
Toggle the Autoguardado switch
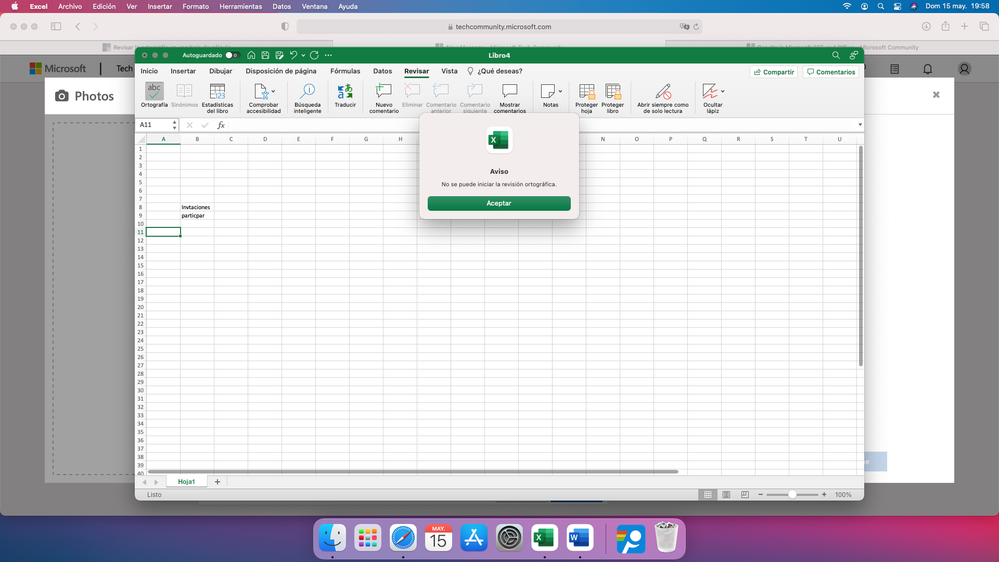[232, 55]
